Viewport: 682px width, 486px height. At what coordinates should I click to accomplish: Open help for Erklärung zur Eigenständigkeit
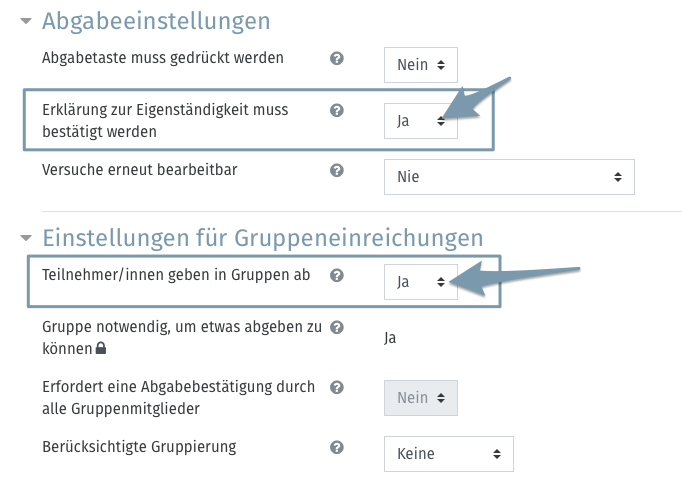tap(337, 111)
